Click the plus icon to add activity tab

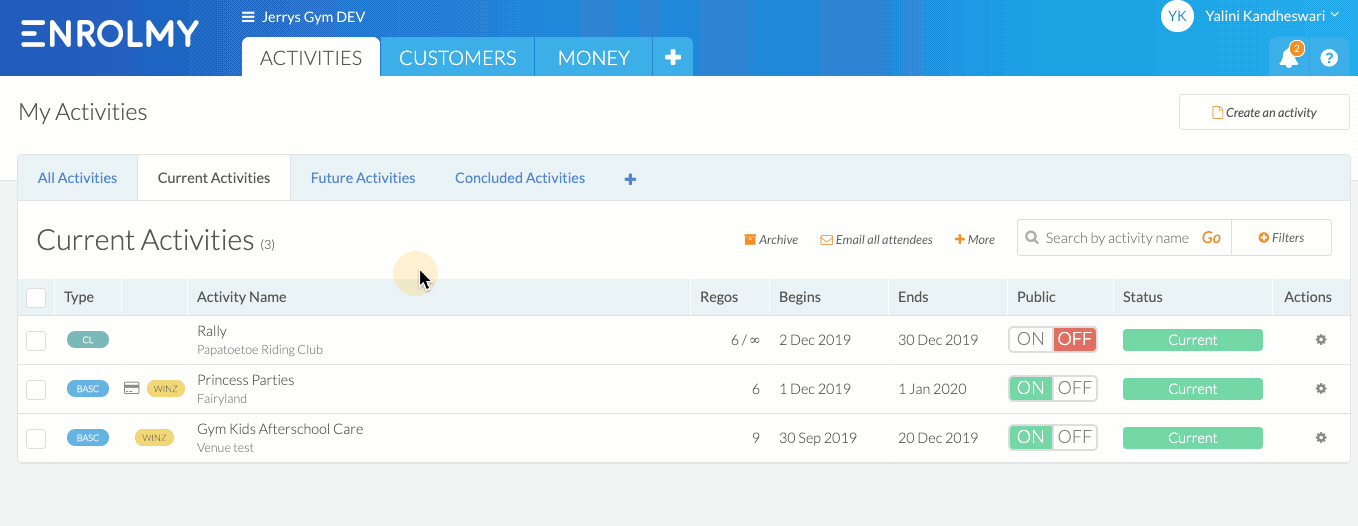click(x=630, y=179)
